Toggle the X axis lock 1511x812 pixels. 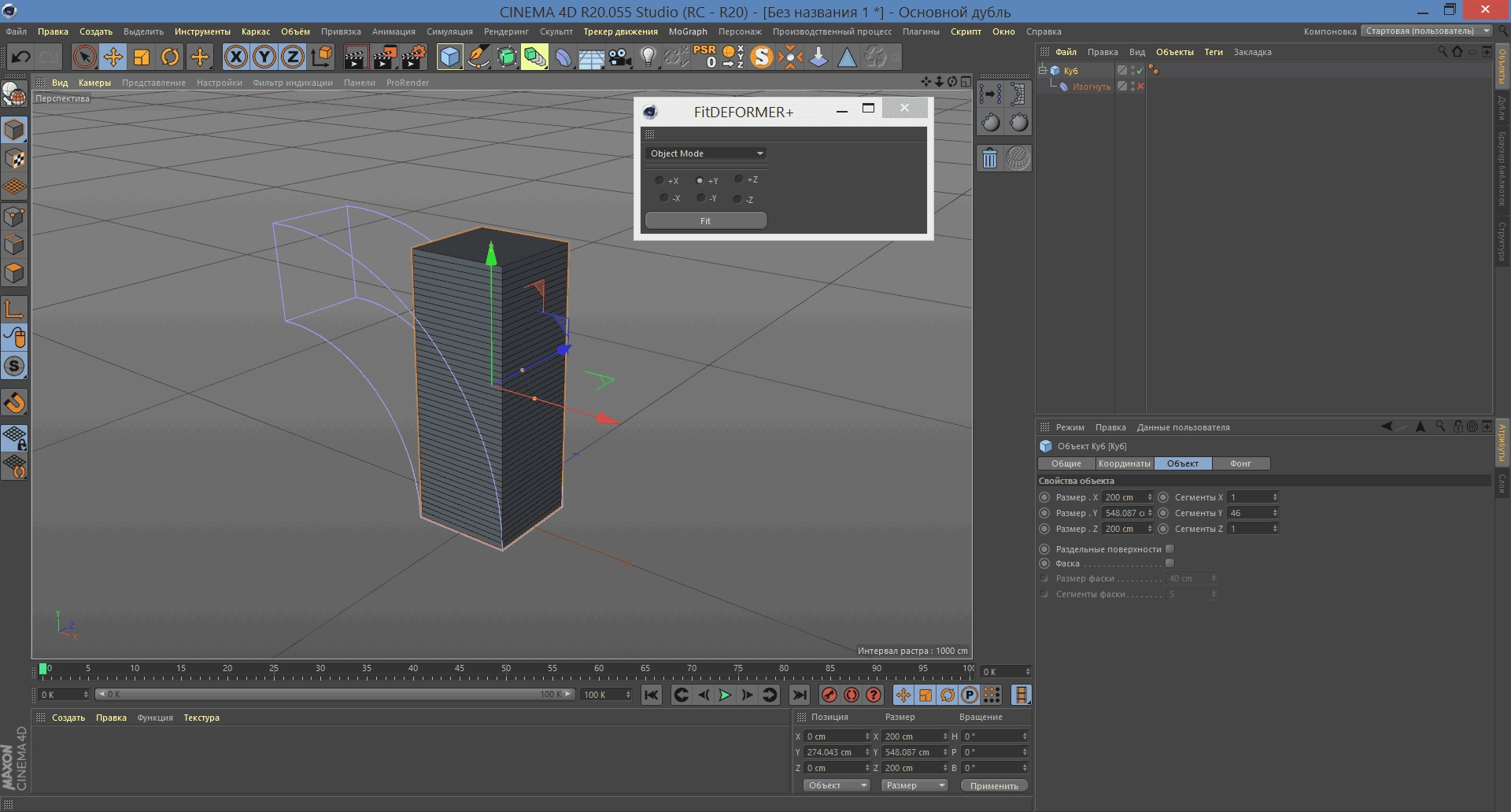[x=235, y=57]
